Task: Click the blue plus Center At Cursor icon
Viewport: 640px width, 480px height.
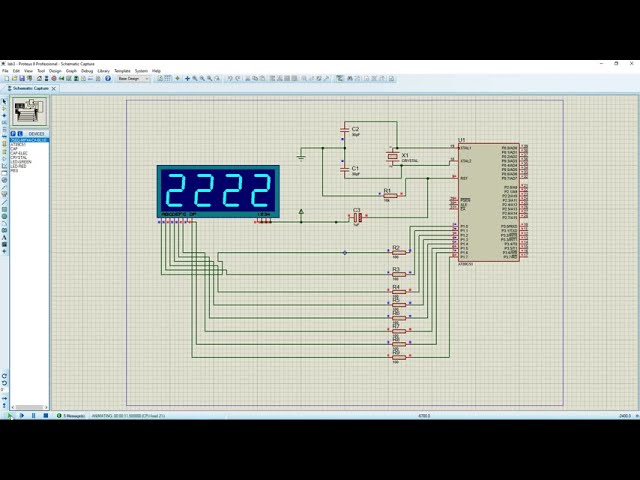Action: tap(187, 78)
